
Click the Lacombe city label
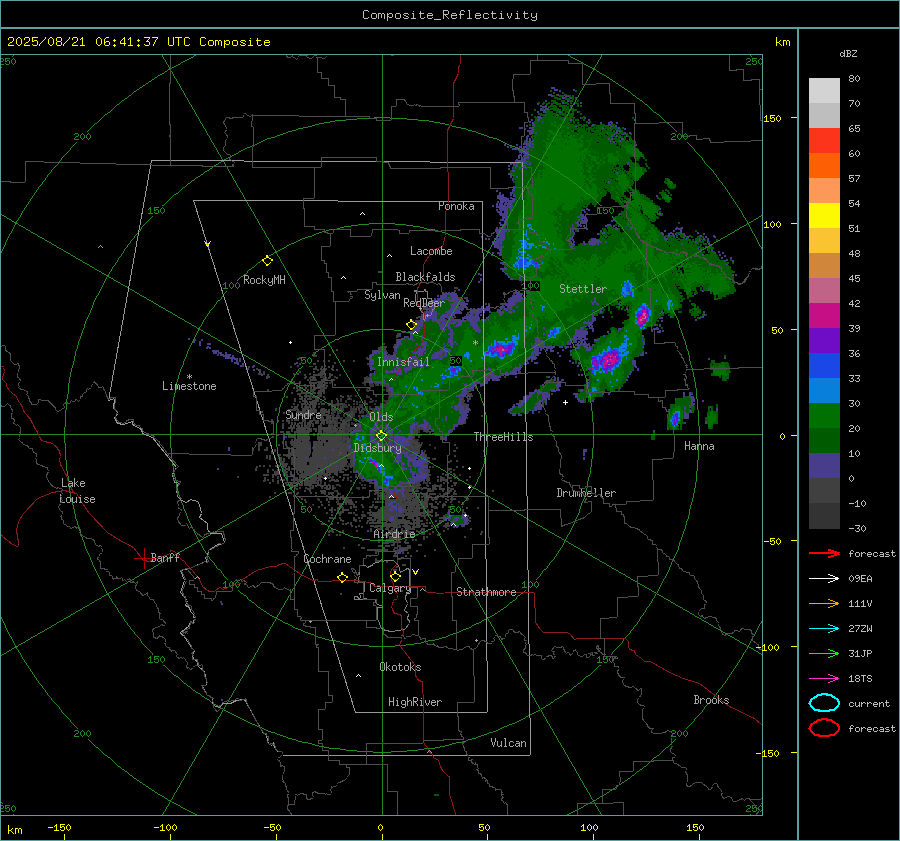pyautogui.click(x=431, y=251)
